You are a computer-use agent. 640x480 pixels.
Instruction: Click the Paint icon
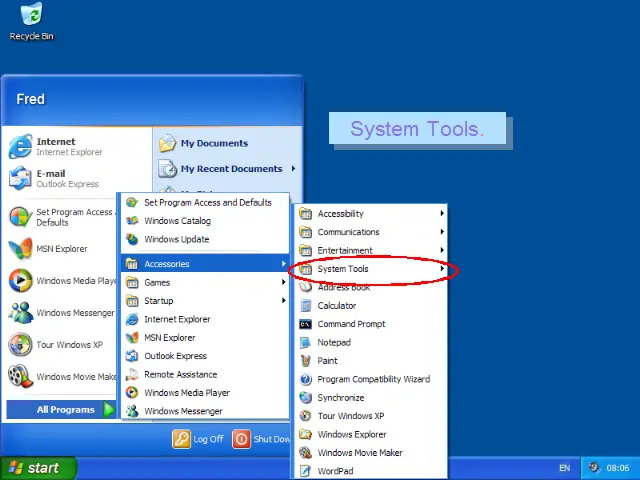click(305, 361)
